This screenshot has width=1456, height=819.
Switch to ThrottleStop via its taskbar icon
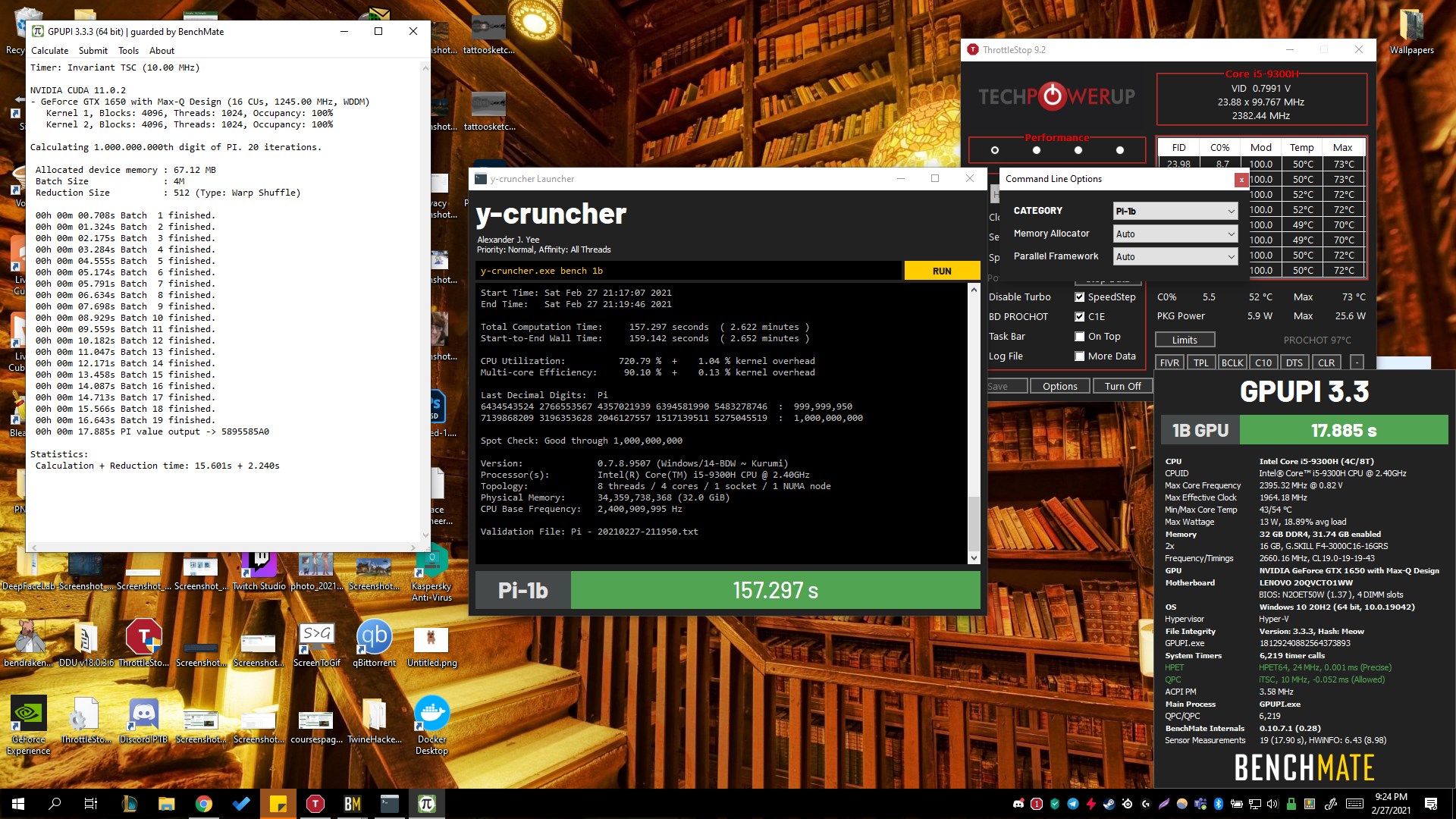coord(315,804)
